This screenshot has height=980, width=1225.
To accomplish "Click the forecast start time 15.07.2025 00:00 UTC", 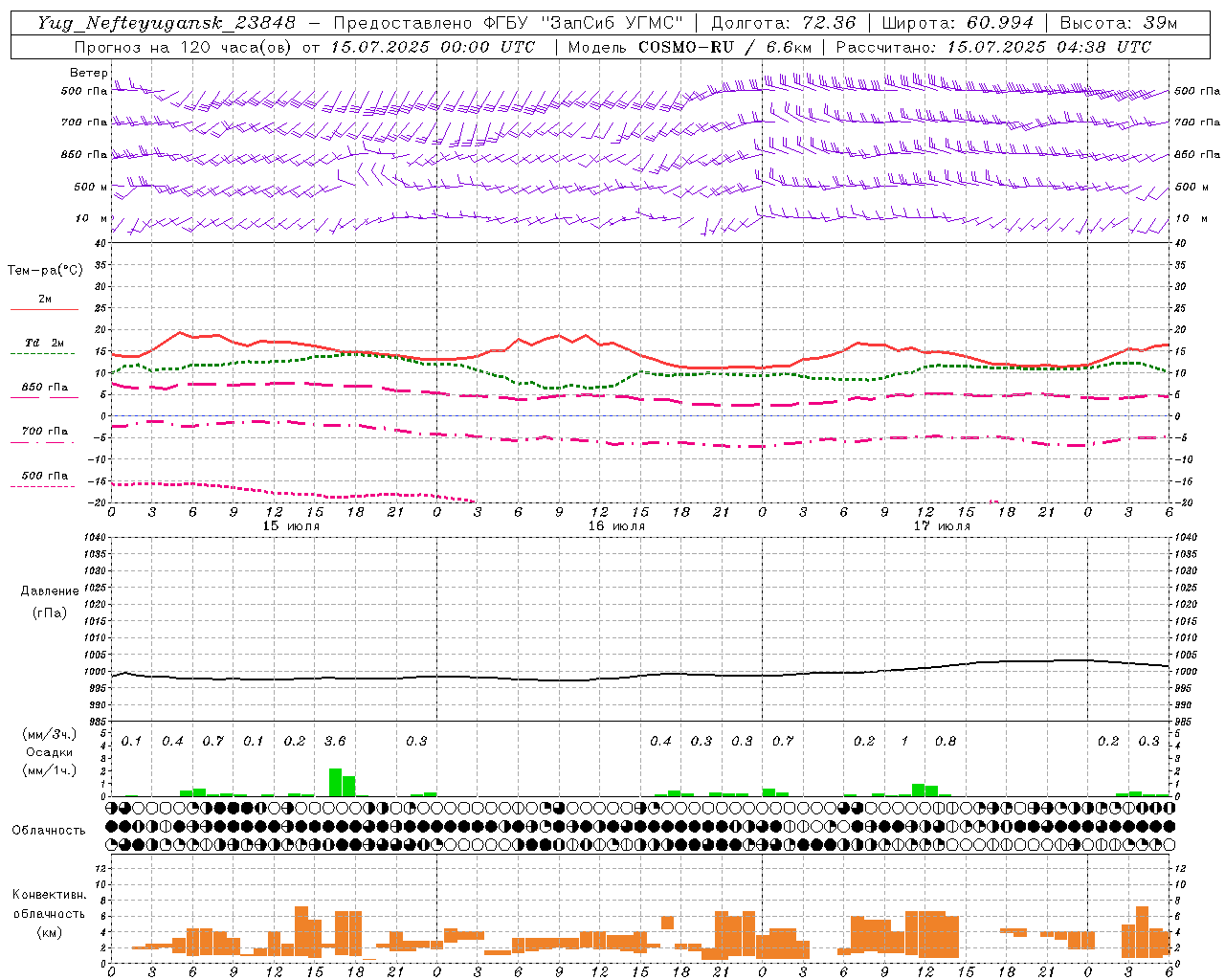I will click(x=433, y=47).
